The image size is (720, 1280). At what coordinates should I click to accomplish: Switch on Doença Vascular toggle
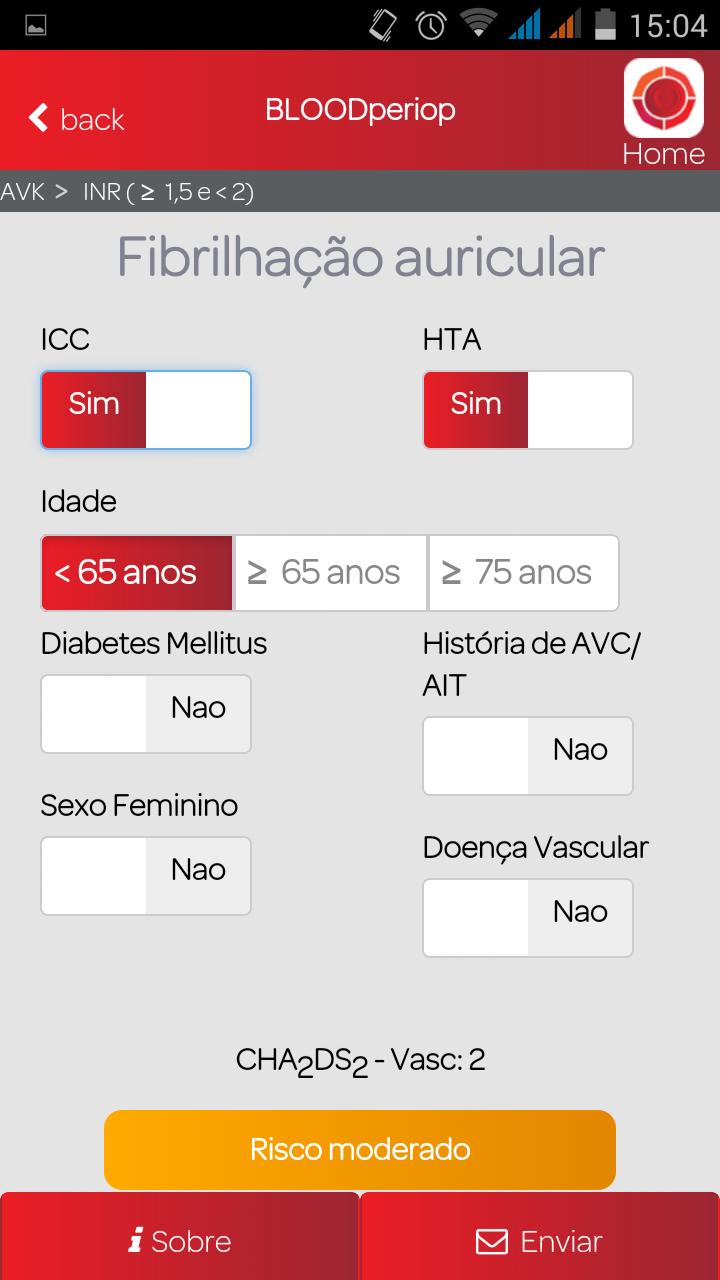(x=528, y=918)
